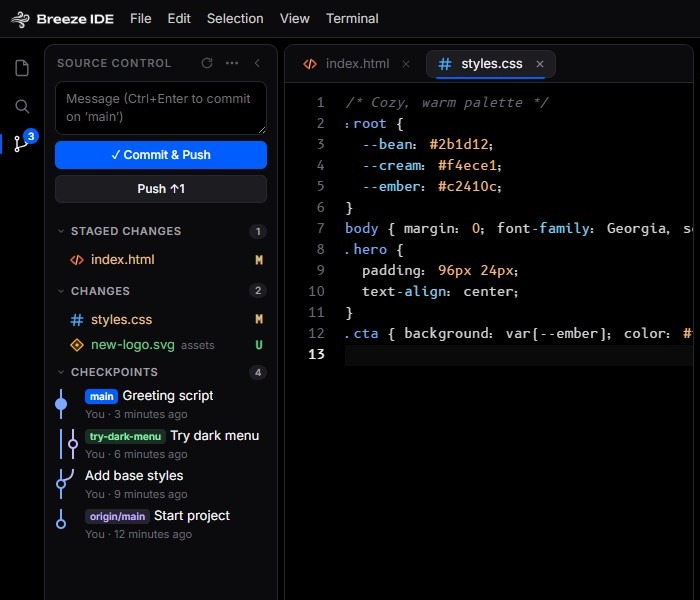Click the graph node for Start project
The image size is (700, 600).
(61, 524)
